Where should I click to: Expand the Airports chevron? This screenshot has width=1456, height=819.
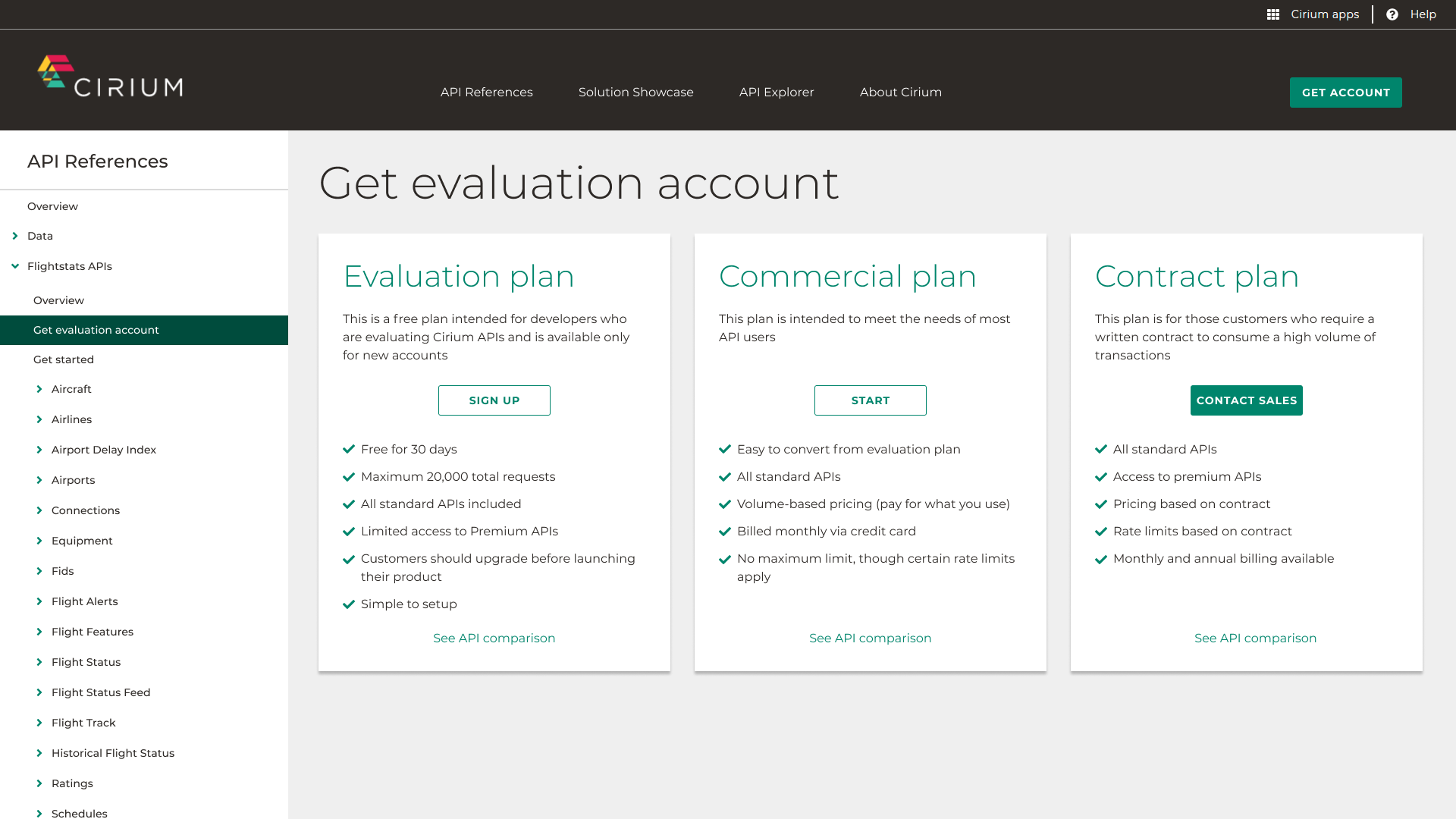[x=39, y=480]
